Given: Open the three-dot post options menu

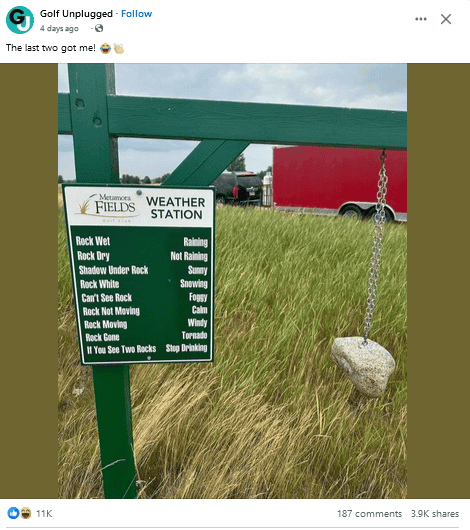Looking at the screenshot, I should (421, 19).
